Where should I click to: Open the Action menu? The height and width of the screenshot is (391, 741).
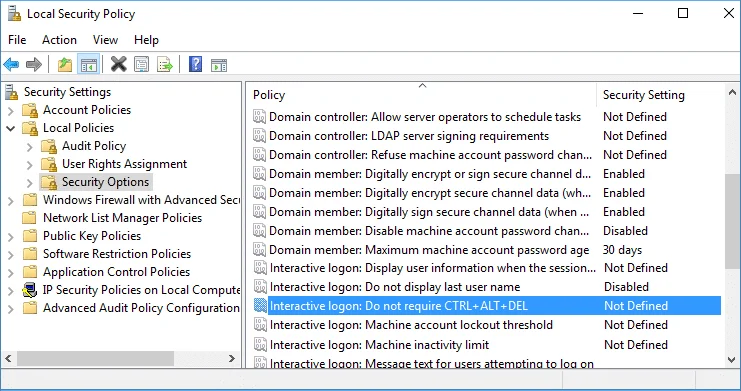click(59, 40)
